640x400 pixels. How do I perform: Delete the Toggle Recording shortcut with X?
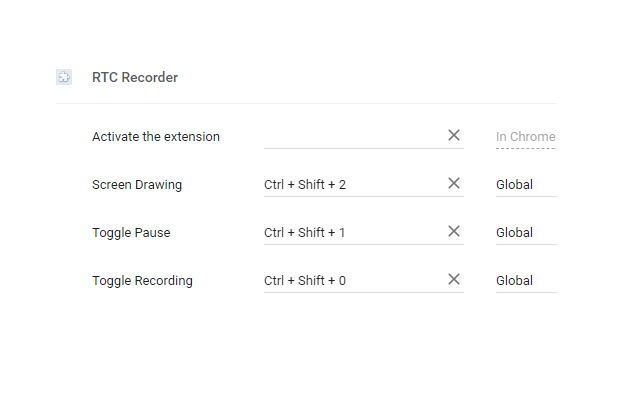(453, 280)
